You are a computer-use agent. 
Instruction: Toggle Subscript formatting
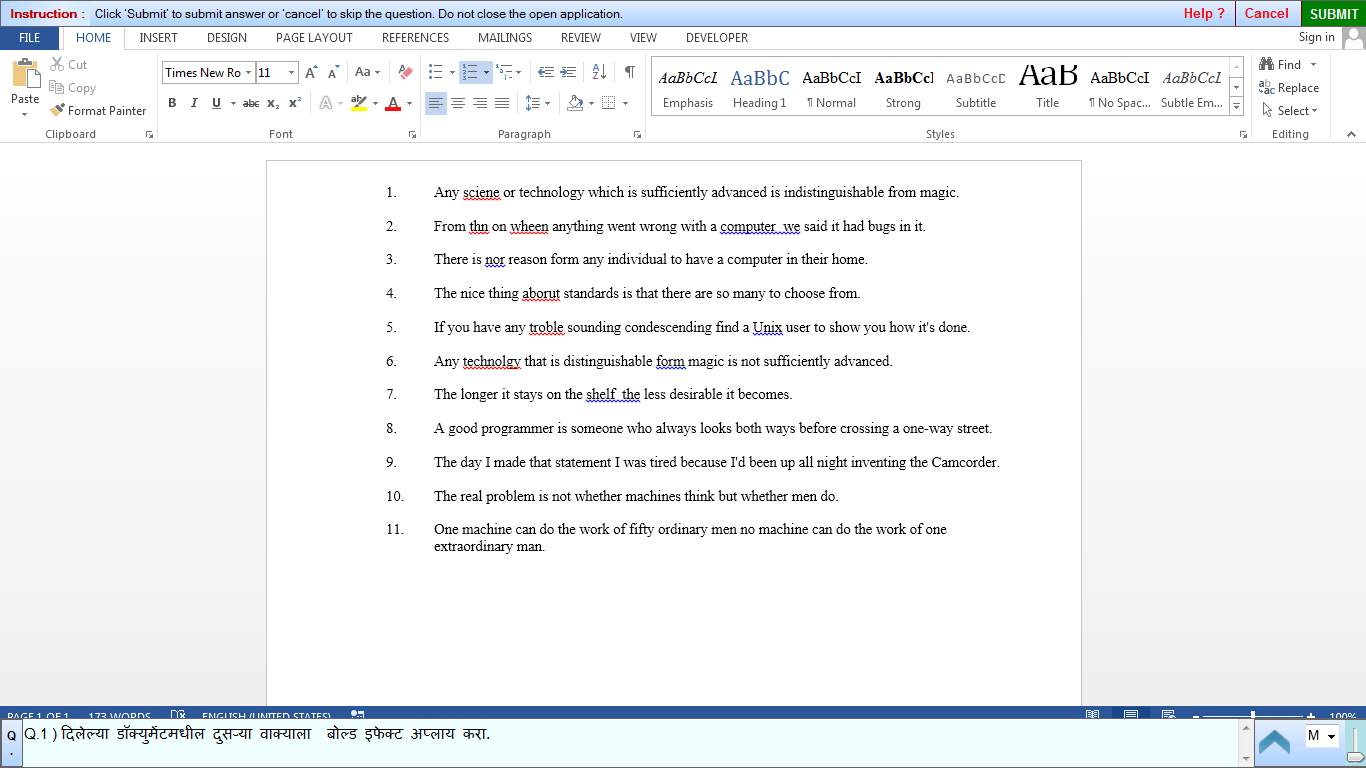click(x=273, y=103)
